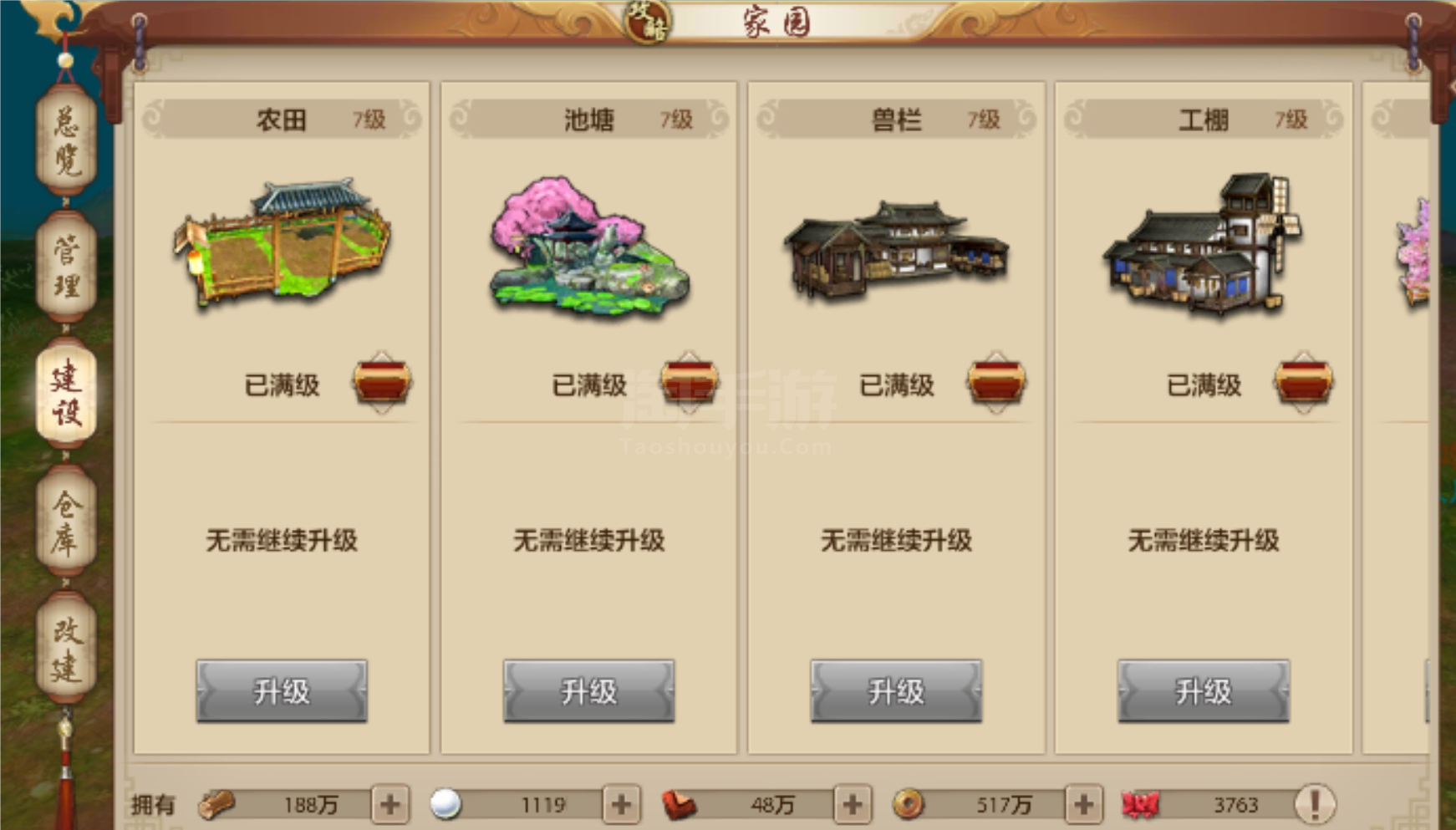Tap the red chest icon under 工棚

point(1303,383)
